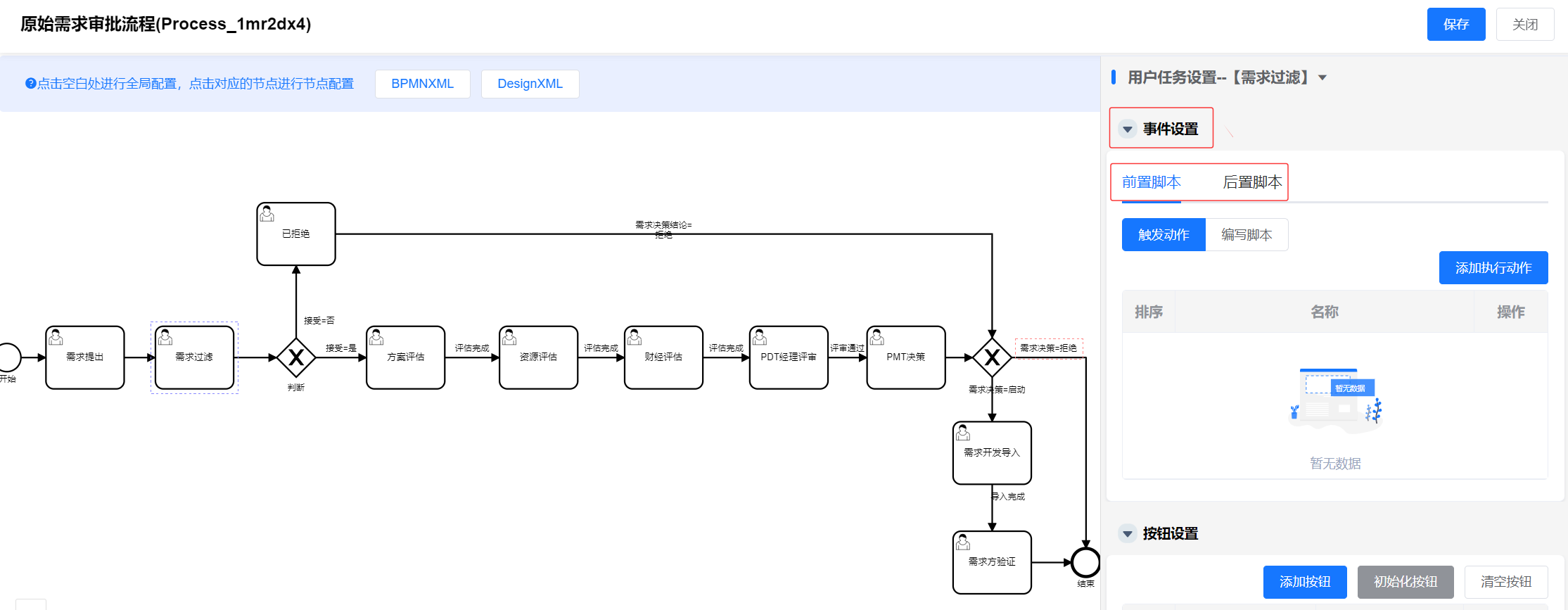Select the 触发动作 mode option
Viewport: 1568px width, 610px height.
click(1164, 235)
